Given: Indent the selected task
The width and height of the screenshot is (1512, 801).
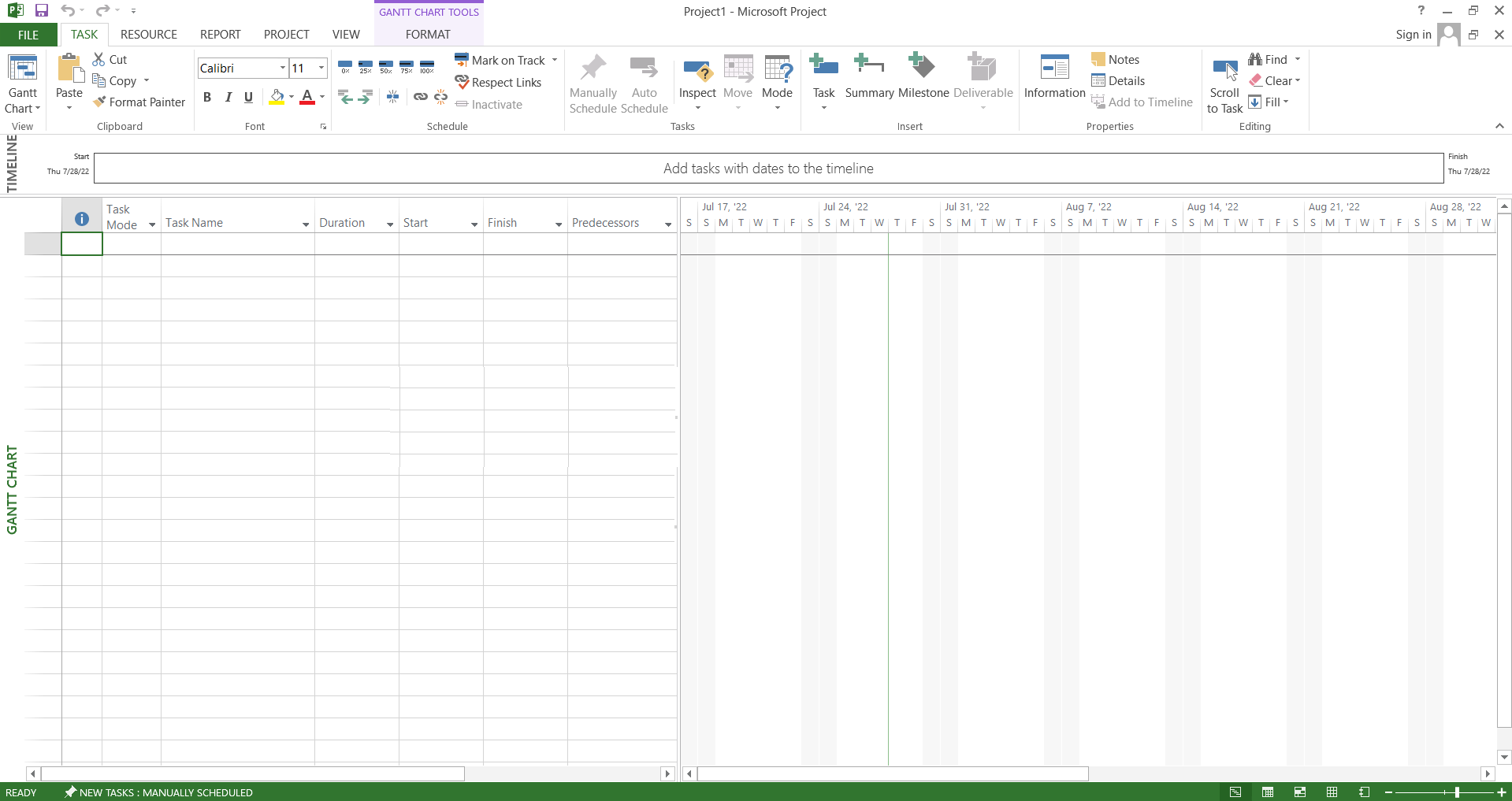Looking at the screenshot, I should [x=365, y=97].
